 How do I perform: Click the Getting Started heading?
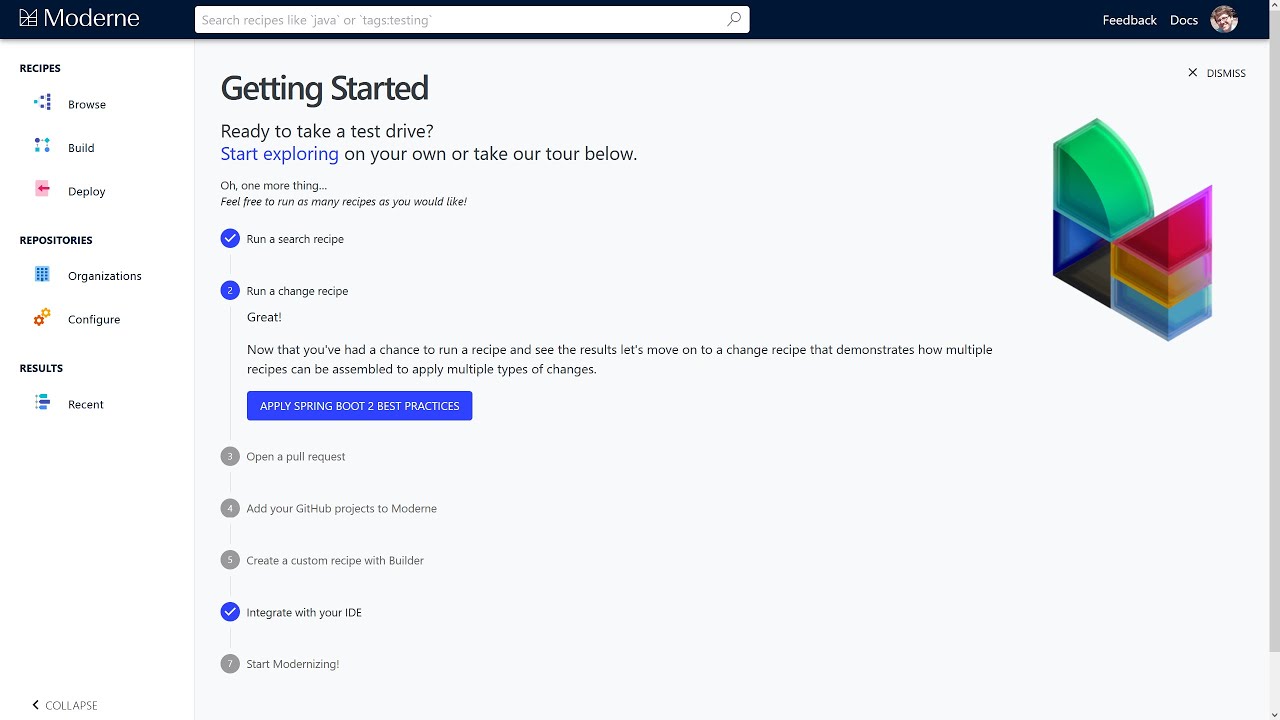coord(324,88)
